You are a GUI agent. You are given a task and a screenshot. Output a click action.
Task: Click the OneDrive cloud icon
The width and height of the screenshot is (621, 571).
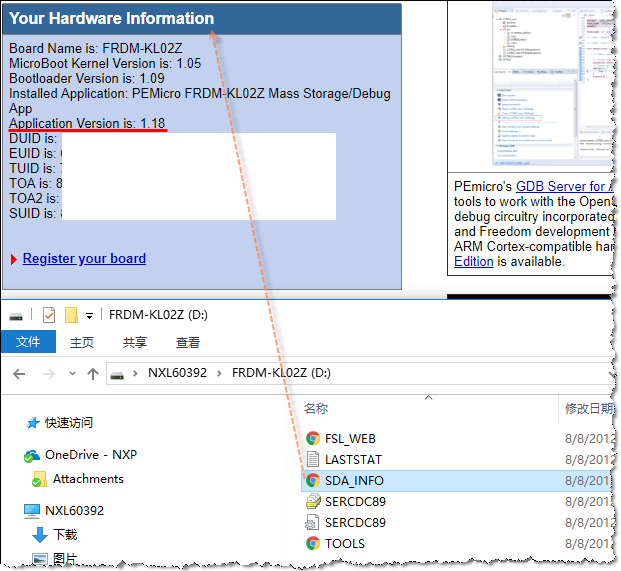32,456
